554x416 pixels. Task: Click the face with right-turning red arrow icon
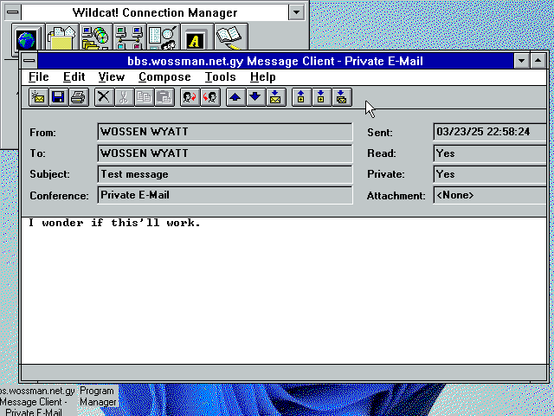click(x=190, y=97)
